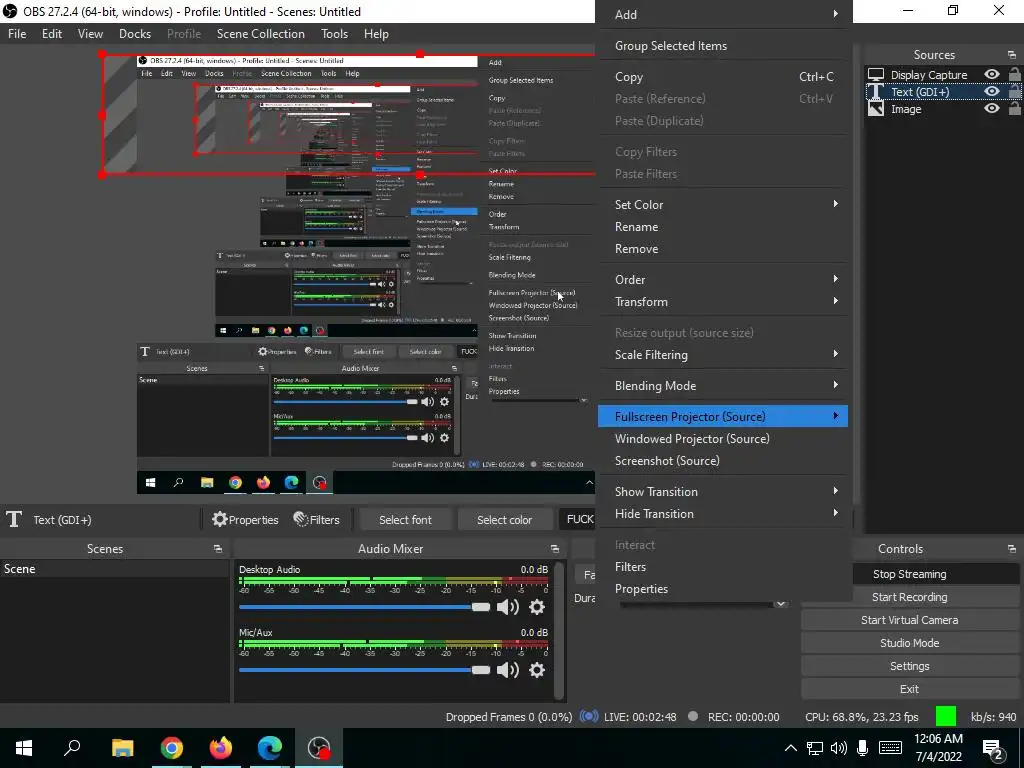Adjust Desktop Audio volume slider

coord(364,607)
